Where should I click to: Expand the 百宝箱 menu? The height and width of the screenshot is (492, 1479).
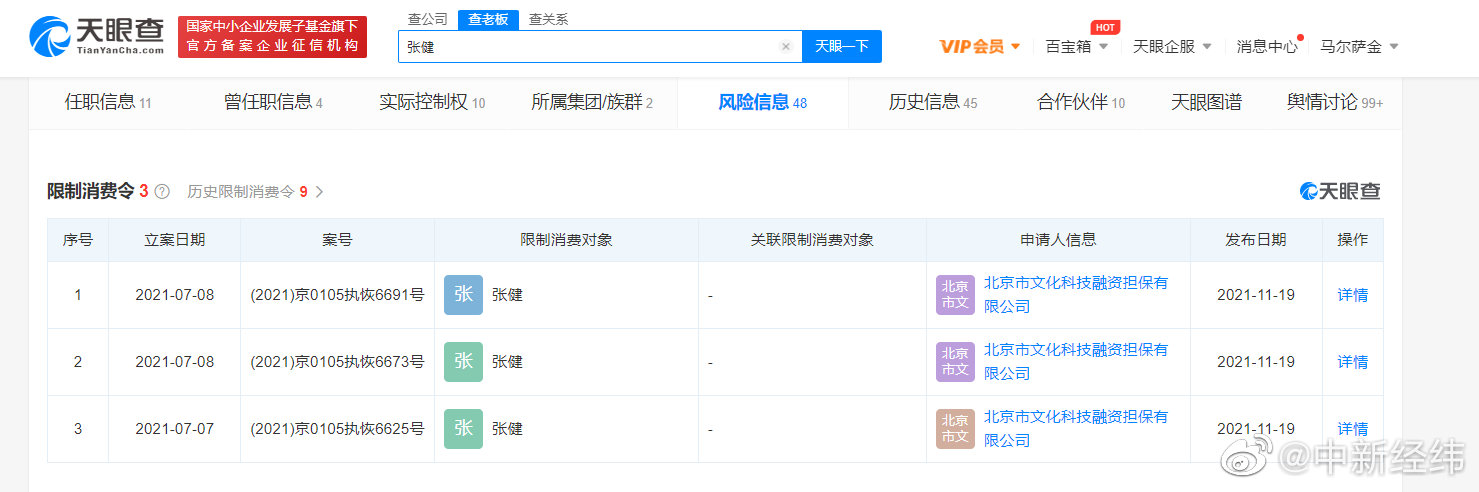click(1077, 46)
